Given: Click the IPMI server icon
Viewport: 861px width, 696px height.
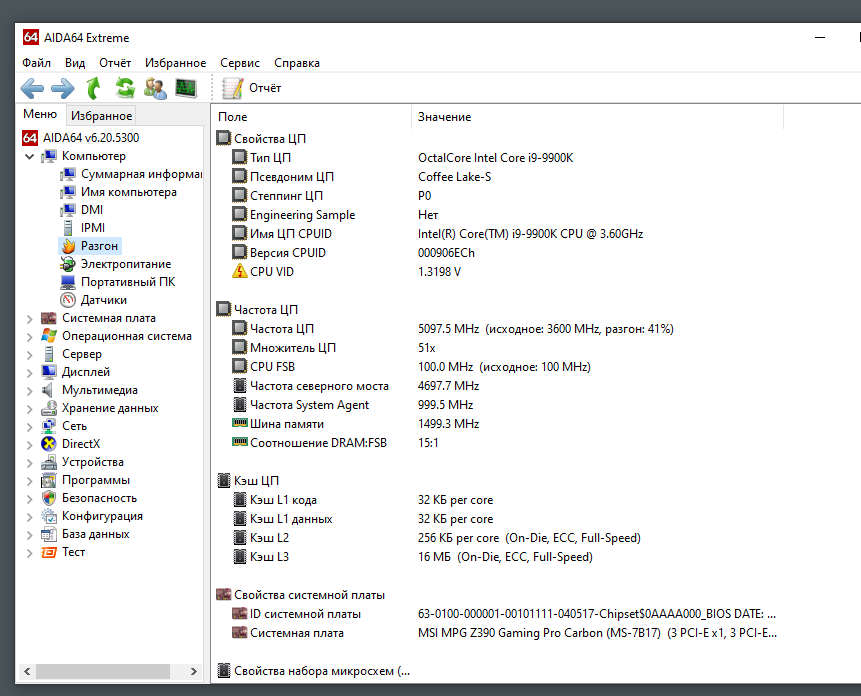Looking at the screenshot, I should [x=68, y=228].
